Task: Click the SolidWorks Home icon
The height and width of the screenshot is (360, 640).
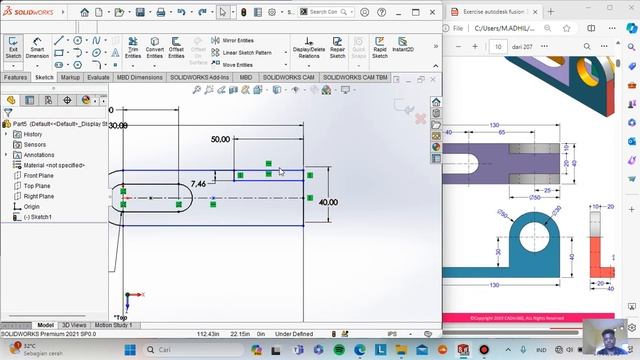Action: click(x=84, y=12)
